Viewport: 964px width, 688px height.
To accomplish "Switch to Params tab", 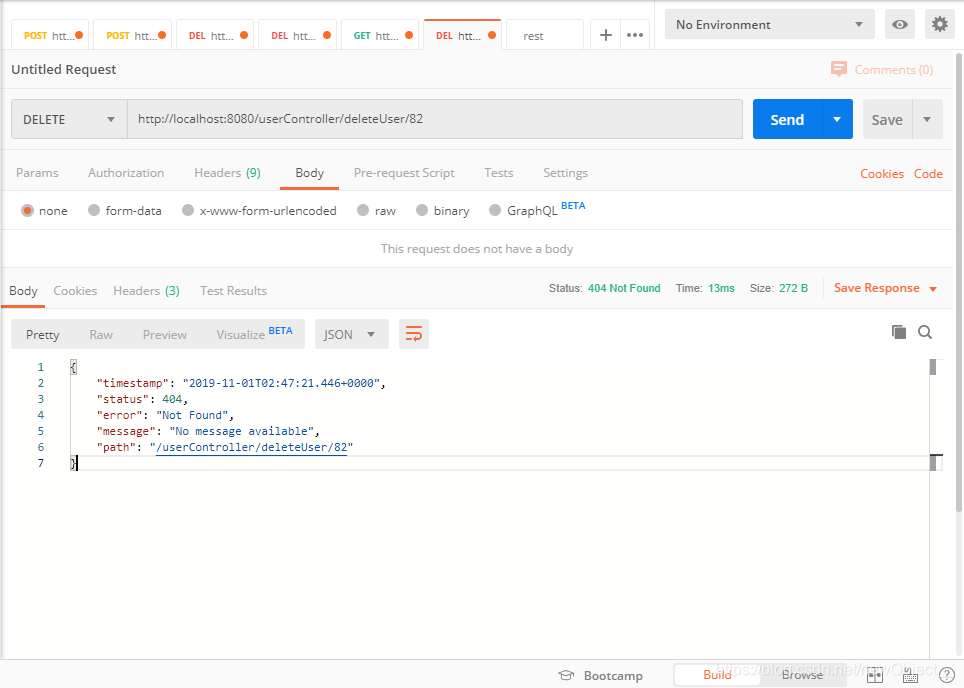I will click(37, 173).
